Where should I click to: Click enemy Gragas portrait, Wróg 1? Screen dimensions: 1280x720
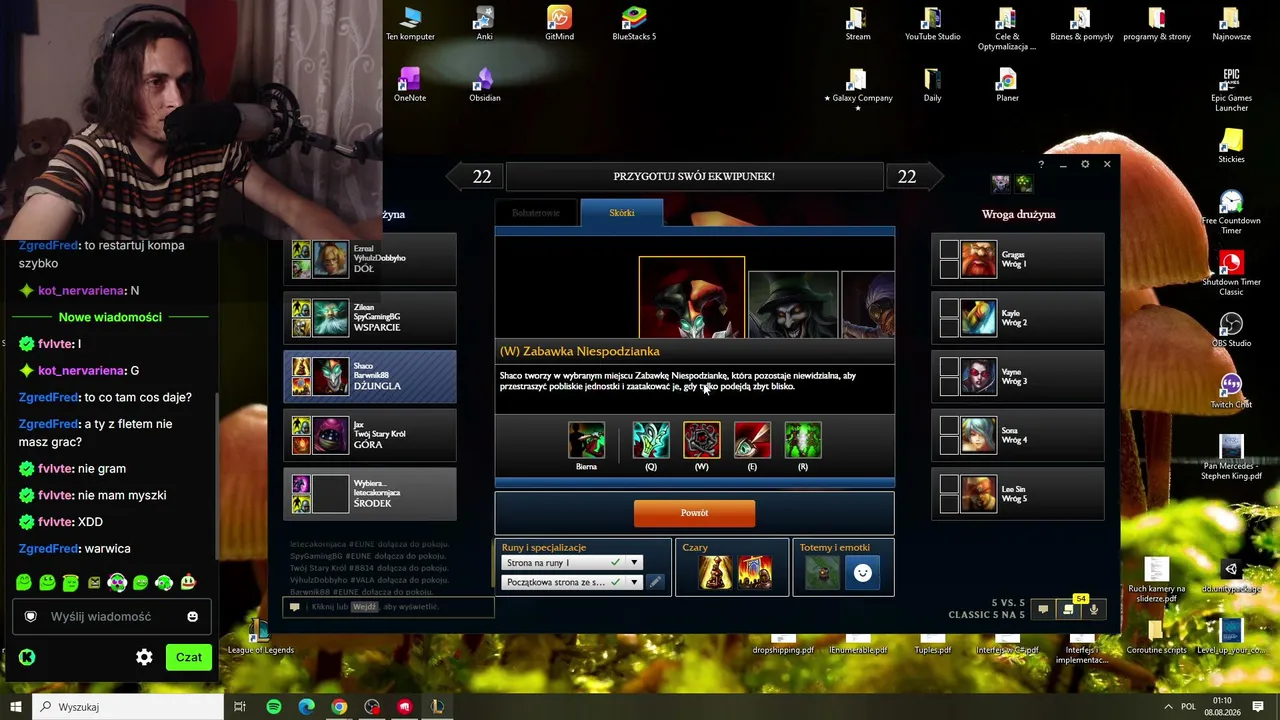pos(979,260)
